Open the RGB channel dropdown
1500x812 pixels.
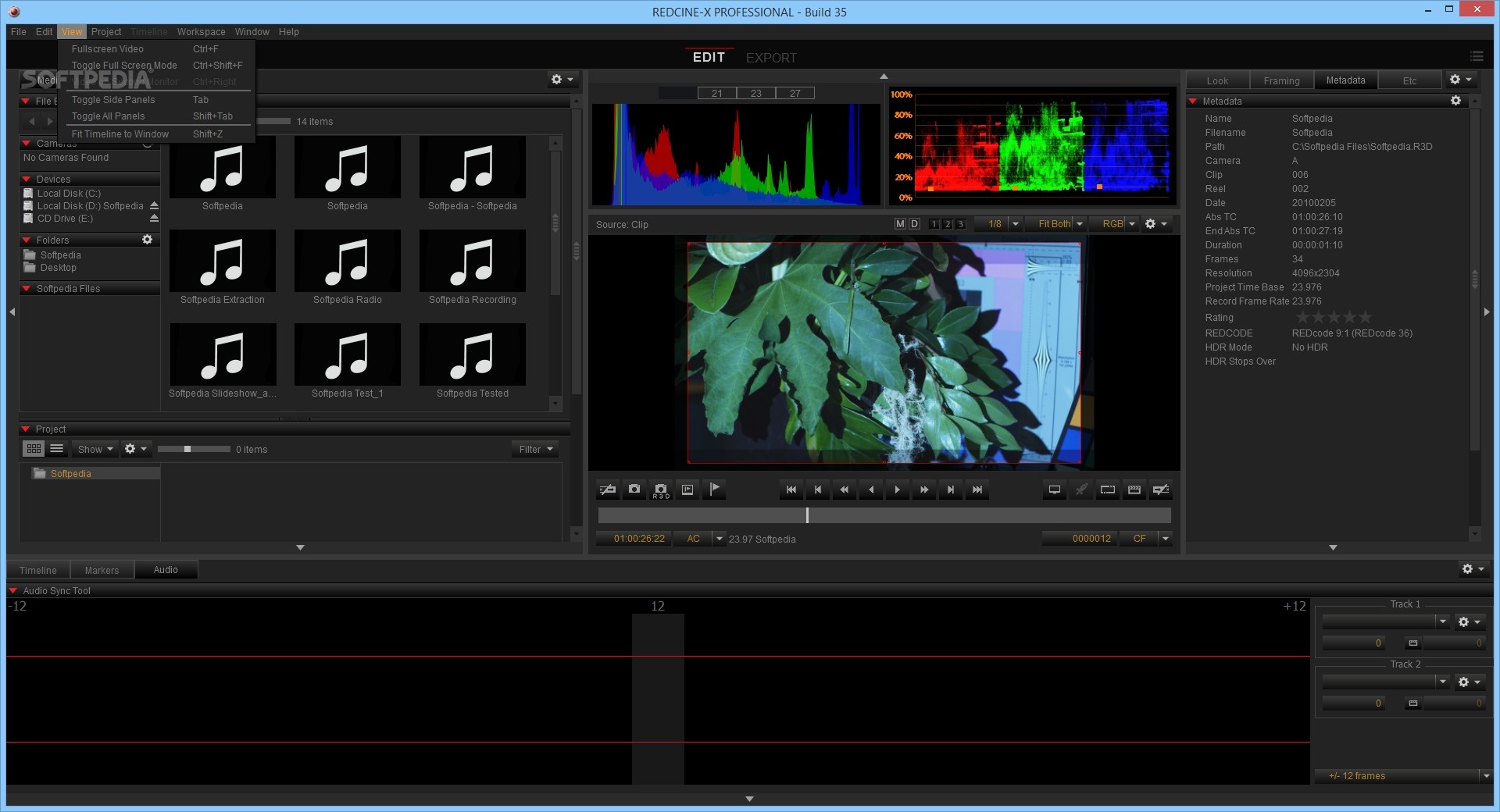[1115, 224]
